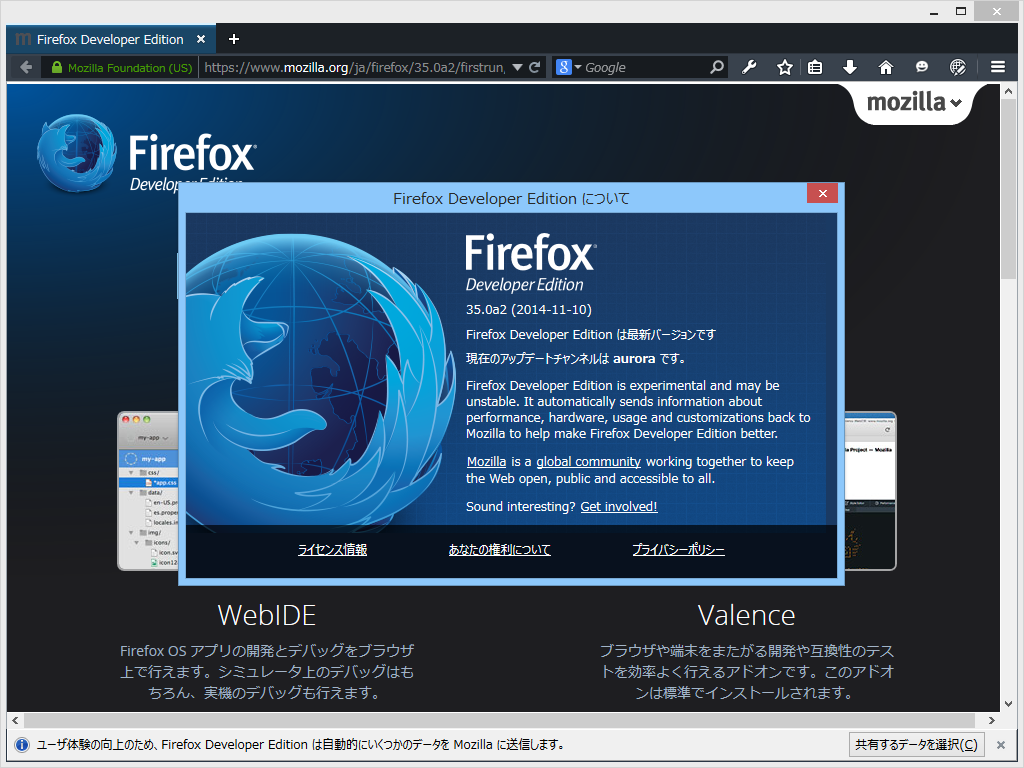Bookmark this page with the star icon
The width and height of the screenshot is (1024, 768).
pyautogui.click(x=784, y=66)
